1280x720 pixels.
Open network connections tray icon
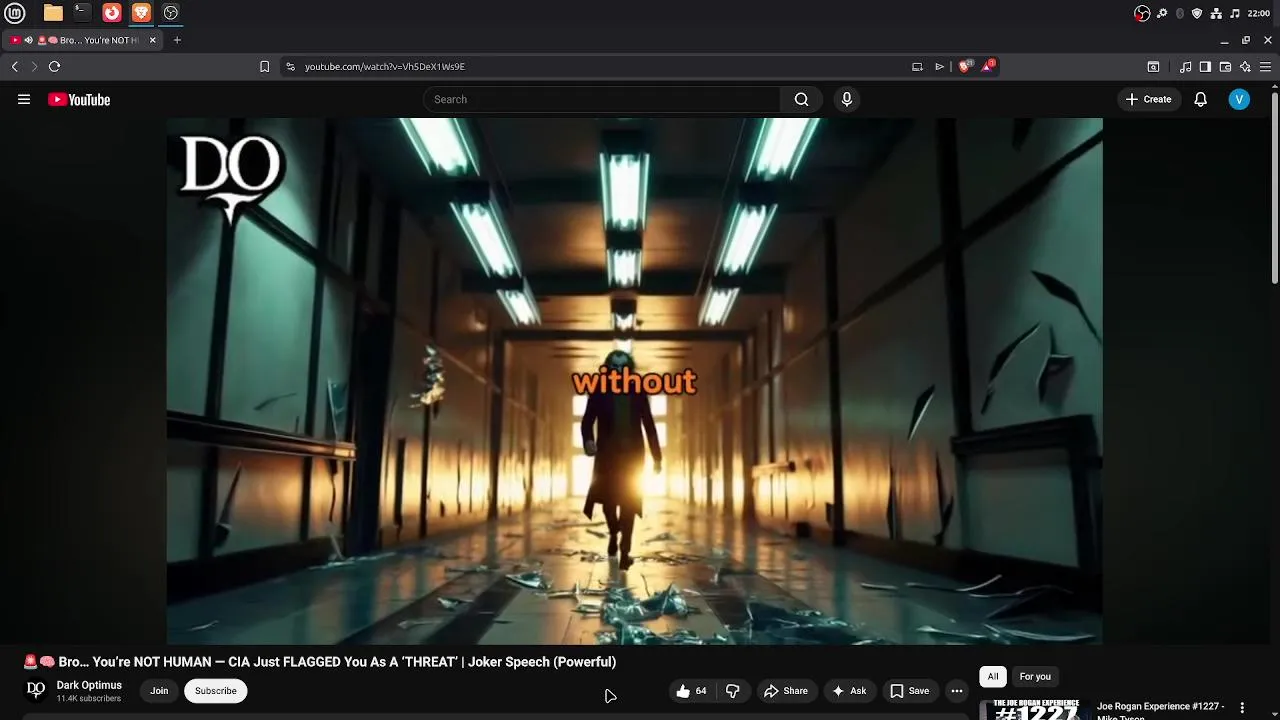[1216, 13]
